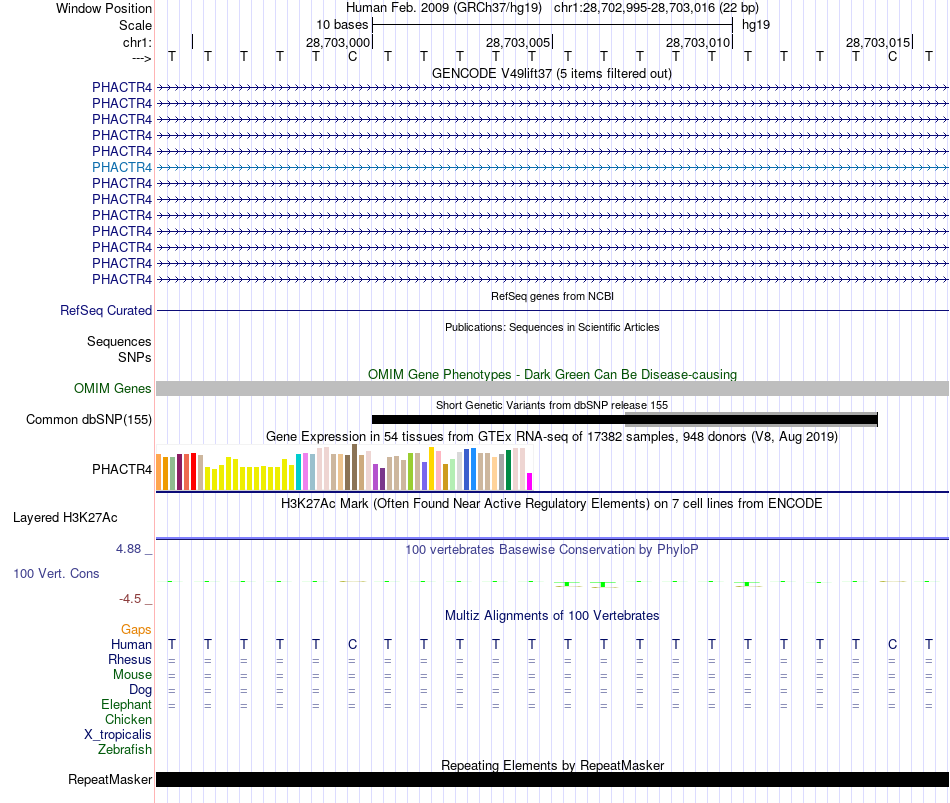
Task: Open the Short Genetic Variants from dbSNP title
Action: point(552,405)
